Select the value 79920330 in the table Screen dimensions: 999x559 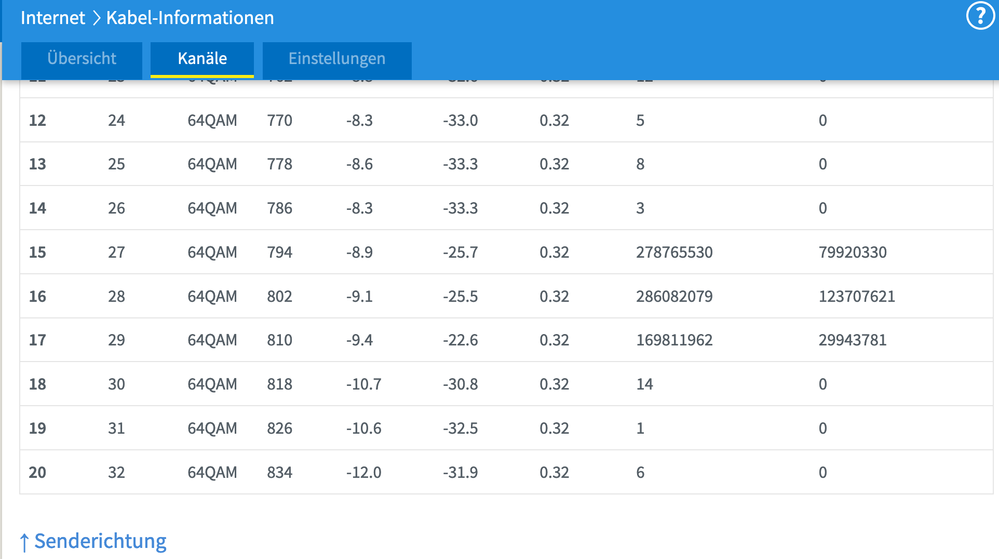(852, 252)
